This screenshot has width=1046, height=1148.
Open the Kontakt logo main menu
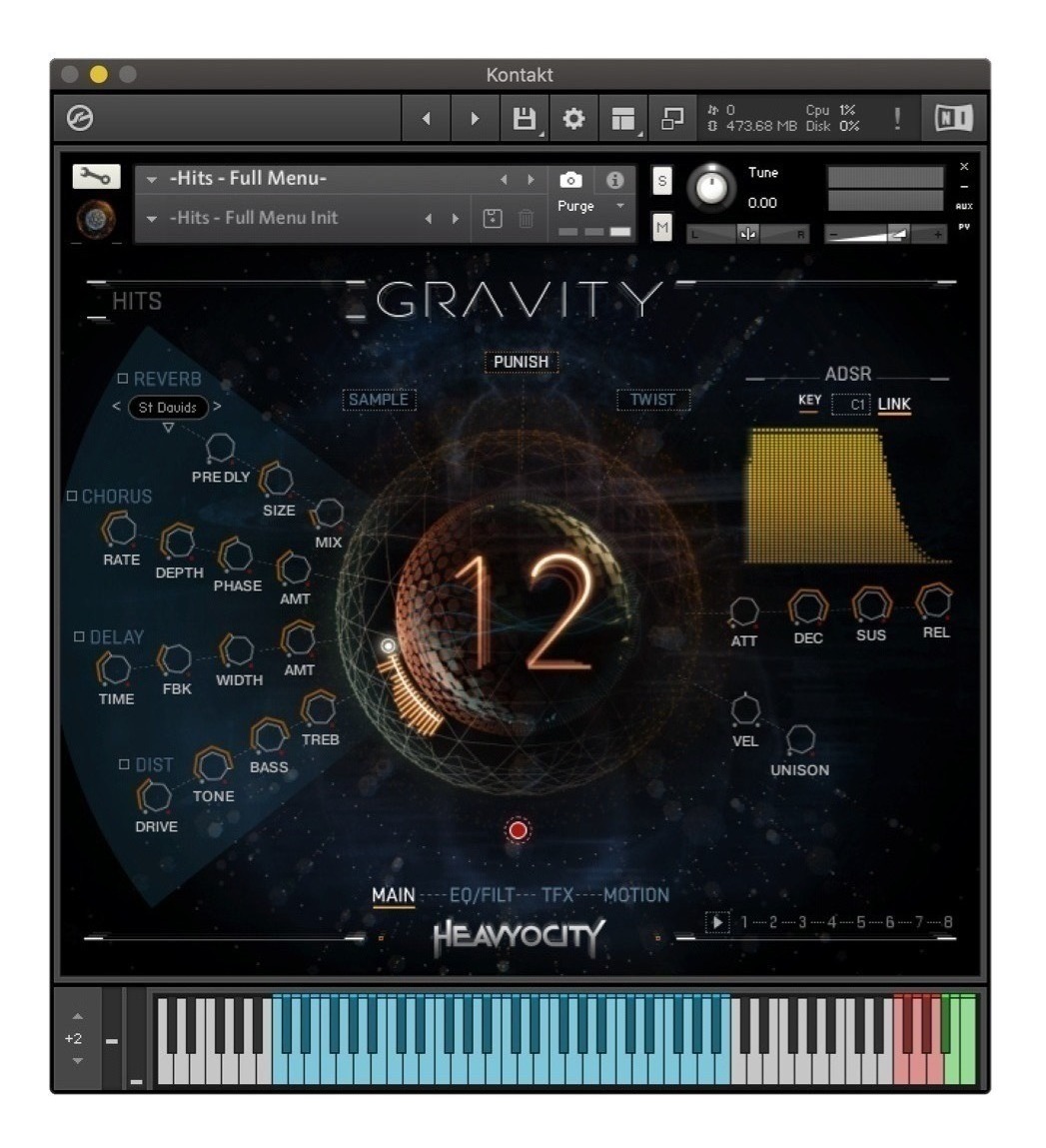click(80, 118)
